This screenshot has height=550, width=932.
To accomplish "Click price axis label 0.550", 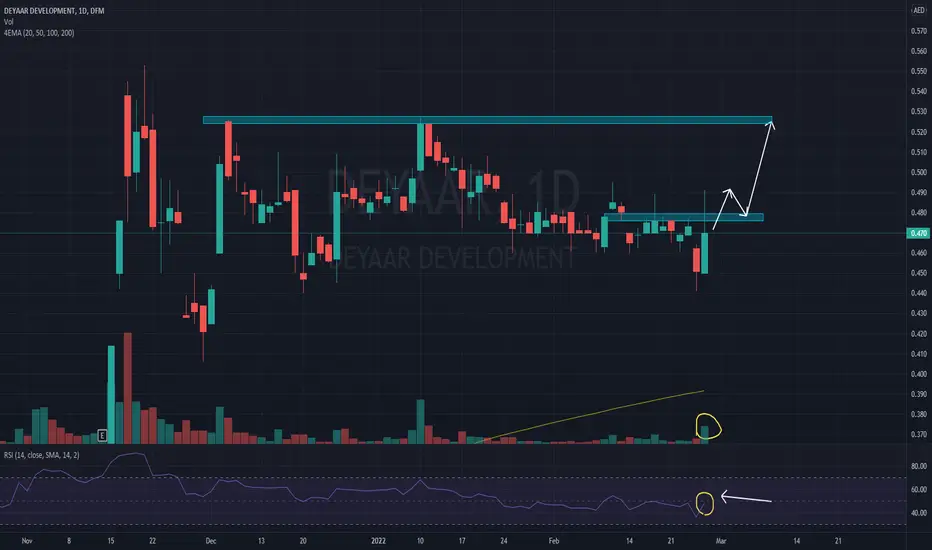I will (x=919, y=71).
